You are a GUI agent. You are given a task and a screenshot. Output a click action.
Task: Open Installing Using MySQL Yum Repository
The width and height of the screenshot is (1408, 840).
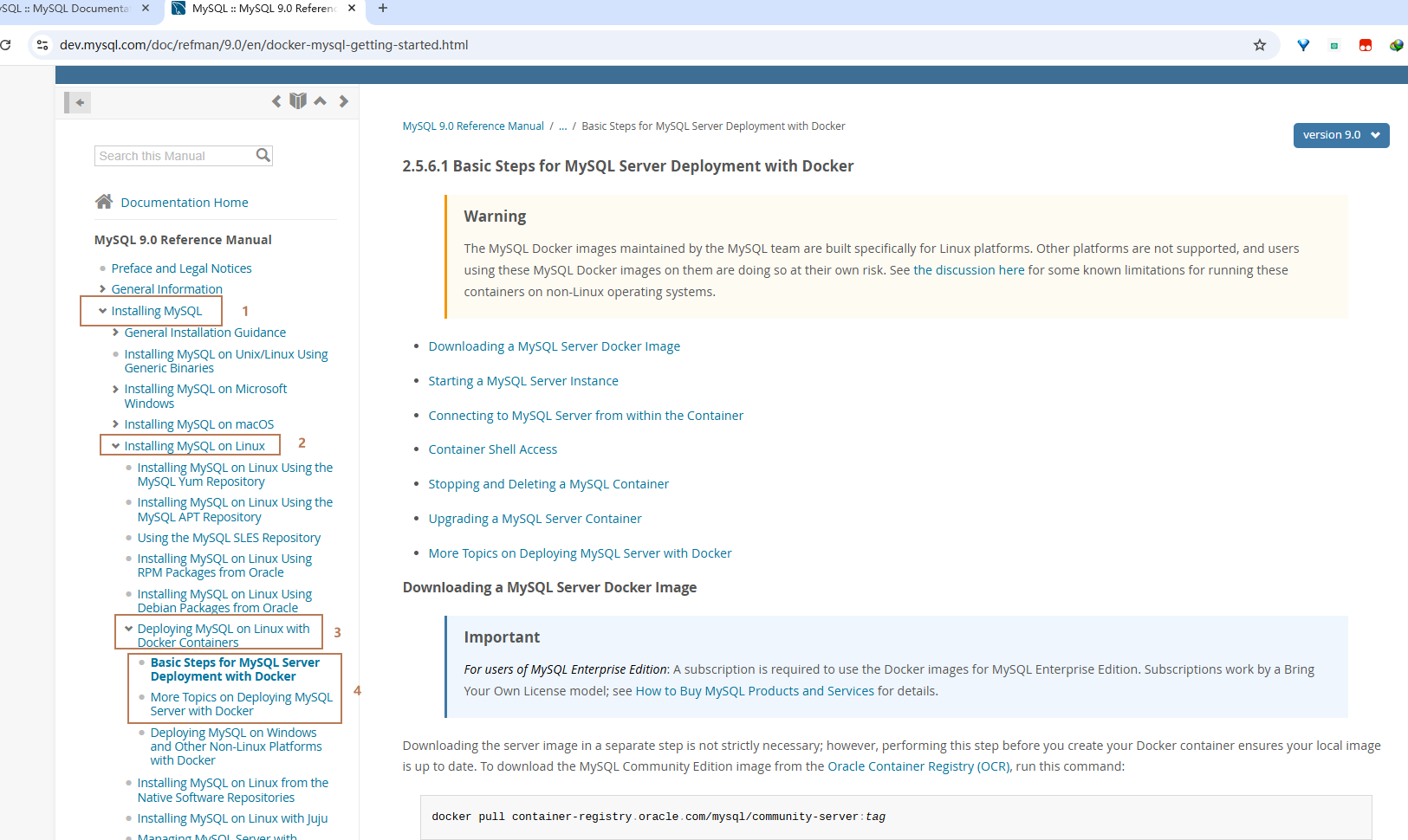tap(235, 475)
